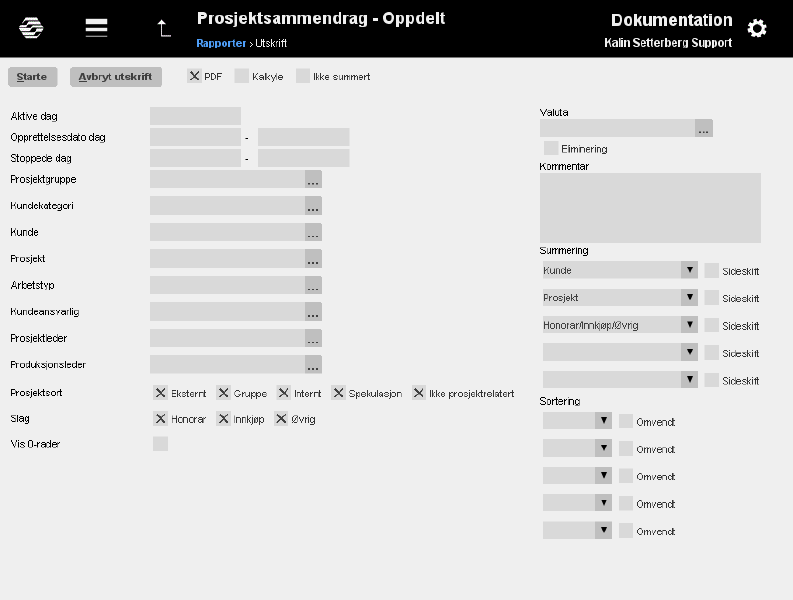Click the Valuta input field
This screenshot has width=793, height=600.
(618, 128)
